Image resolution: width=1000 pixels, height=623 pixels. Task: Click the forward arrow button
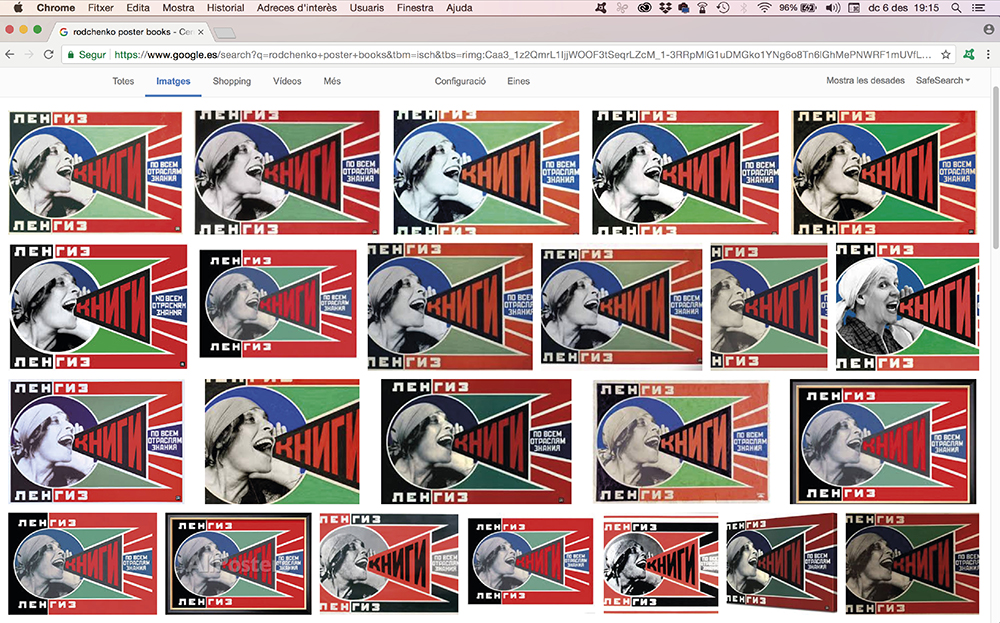[x=29, y=55]
